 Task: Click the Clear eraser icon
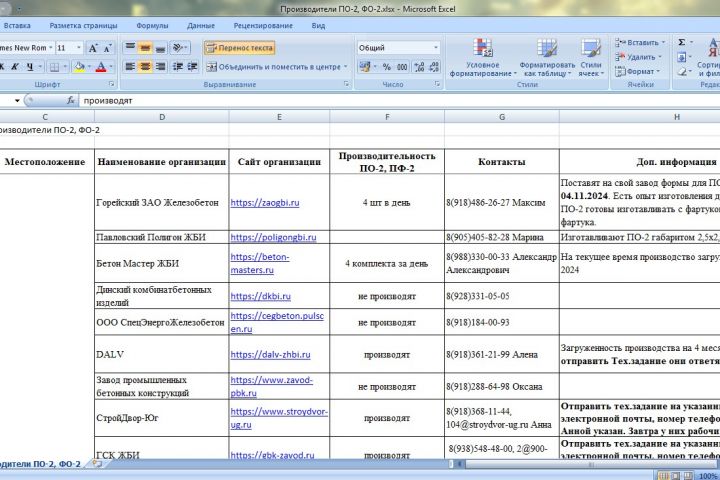point(682,72)
